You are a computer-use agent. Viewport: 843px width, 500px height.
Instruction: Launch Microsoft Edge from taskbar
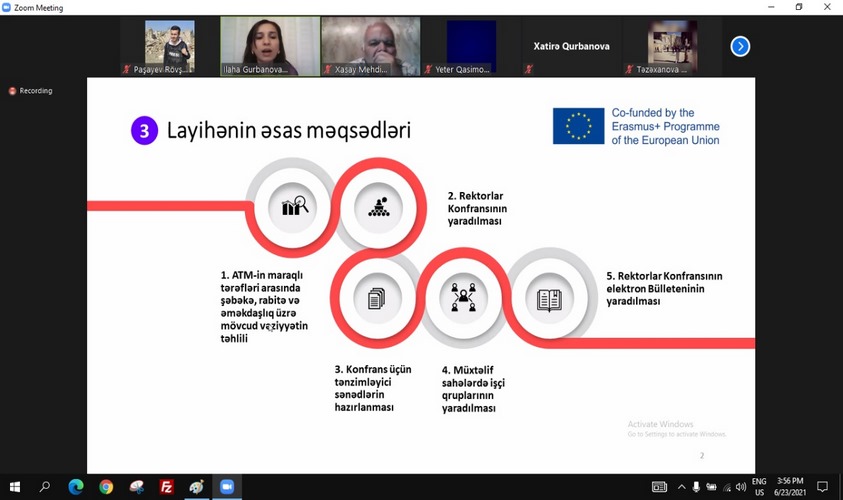click(76, 487)
